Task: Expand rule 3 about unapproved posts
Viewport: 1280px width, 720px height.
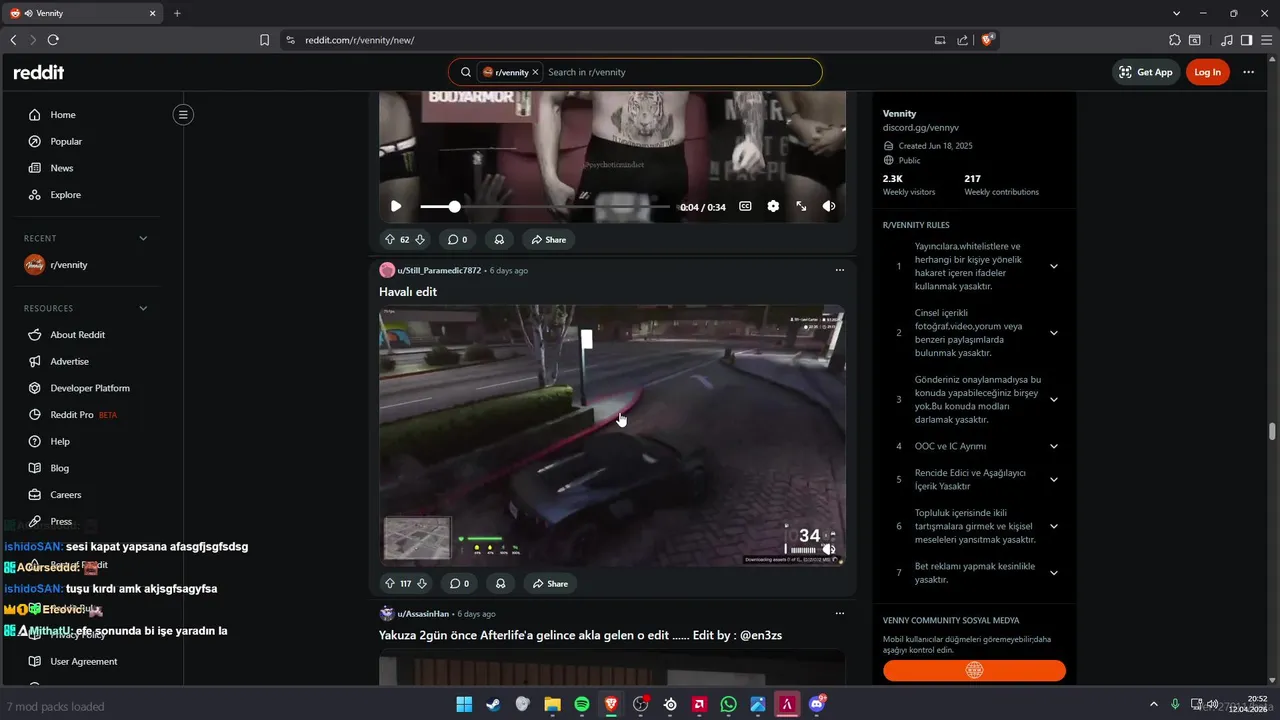Action: point(1053,399)
